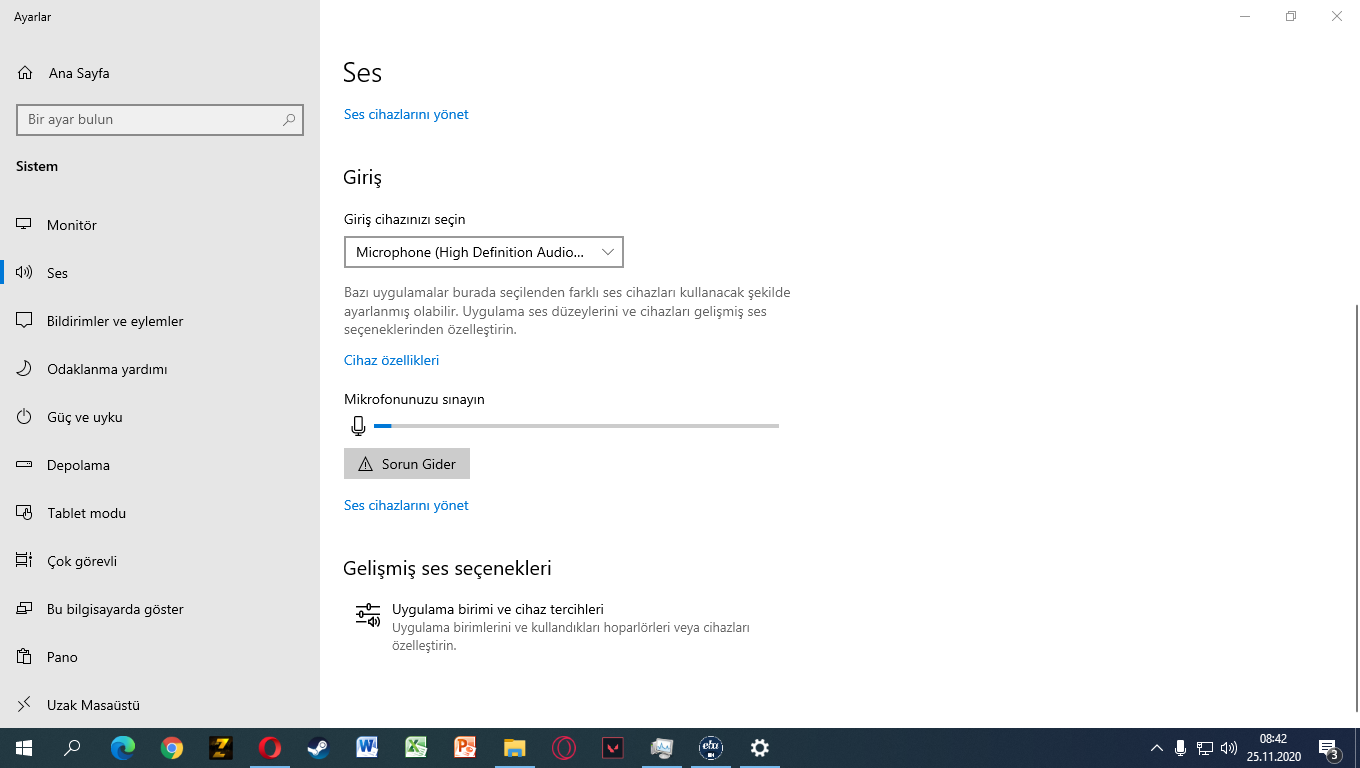
Task: Click the magnifier icon in the settings search box
Action: [289, 119]
